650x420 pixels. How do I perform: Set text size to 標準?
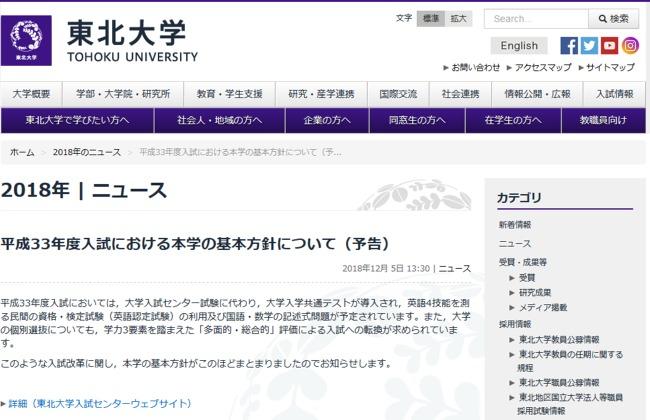(431, 19)
